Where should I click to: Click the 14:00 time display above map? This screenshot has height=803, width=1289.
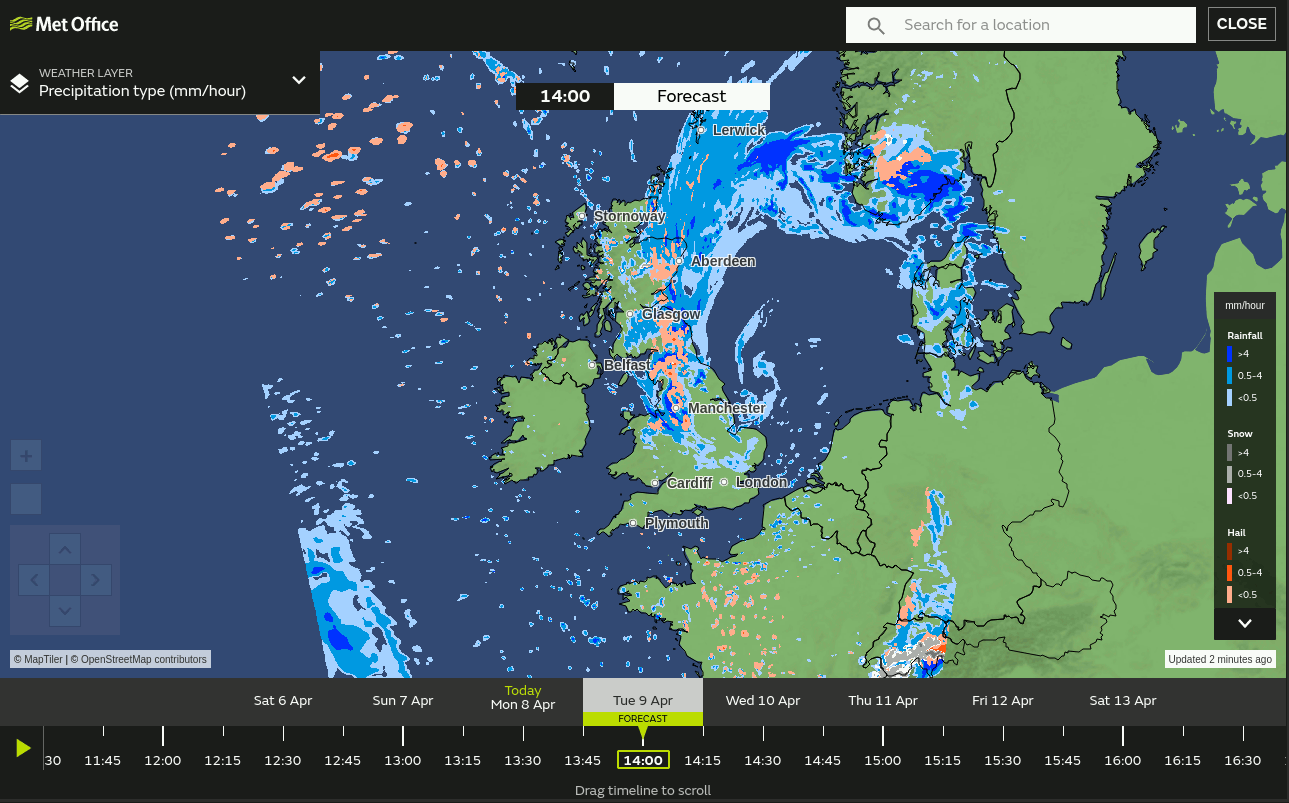[565, 96]
